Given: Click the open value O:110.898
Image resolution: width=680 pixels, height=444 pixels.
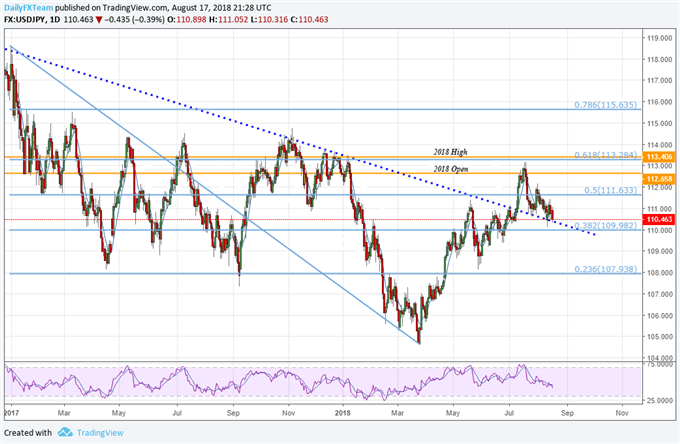Looking at the screenshot, I should pos(186,20).
